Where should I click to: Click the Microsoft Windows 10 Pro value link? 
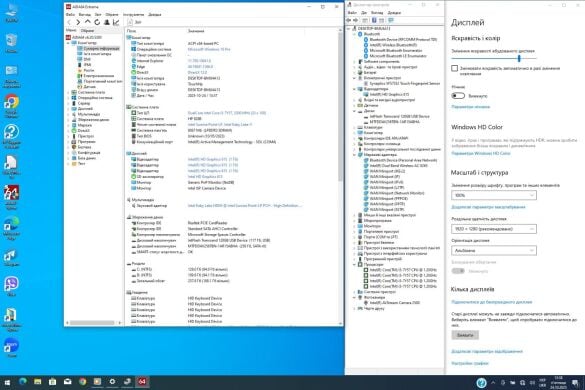pyautogui.click(x=209, y=49)
